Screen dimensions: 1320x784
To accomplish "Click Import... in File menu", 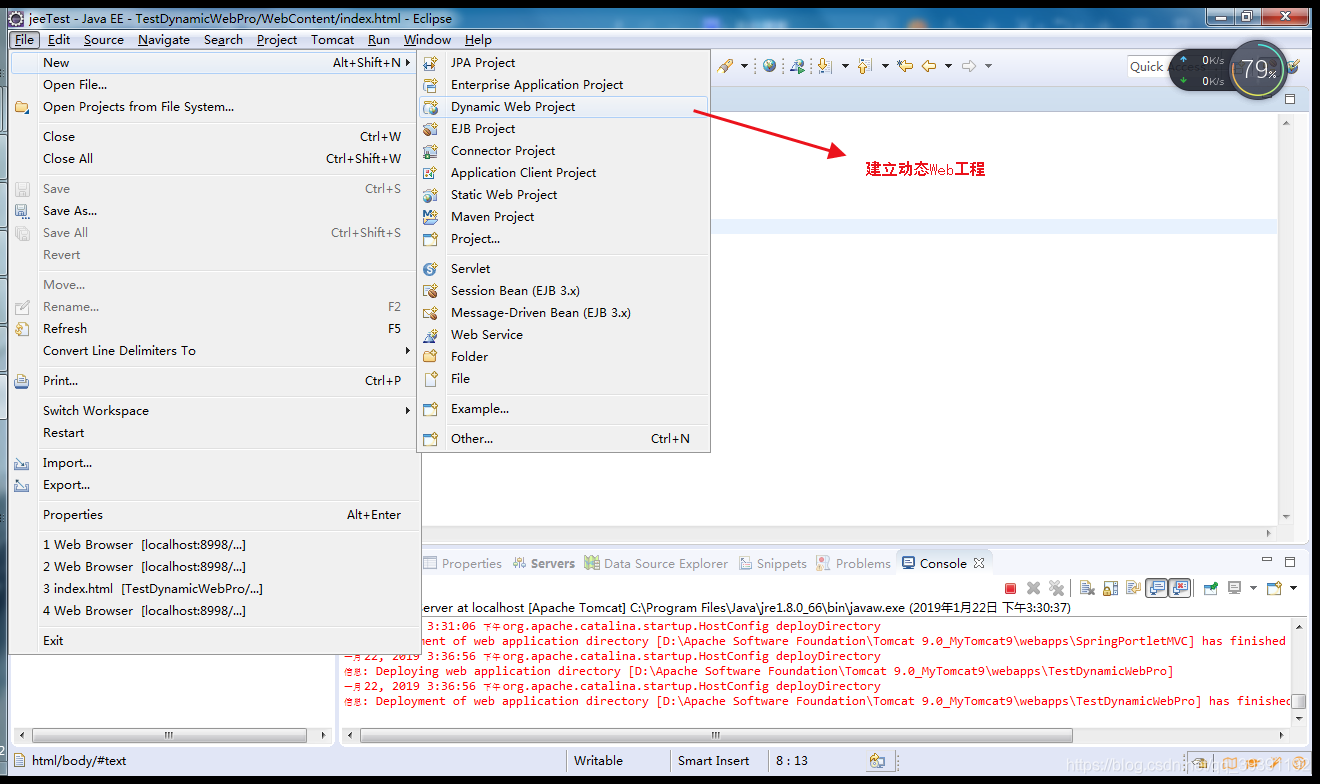I will click(x=215, y=463).
